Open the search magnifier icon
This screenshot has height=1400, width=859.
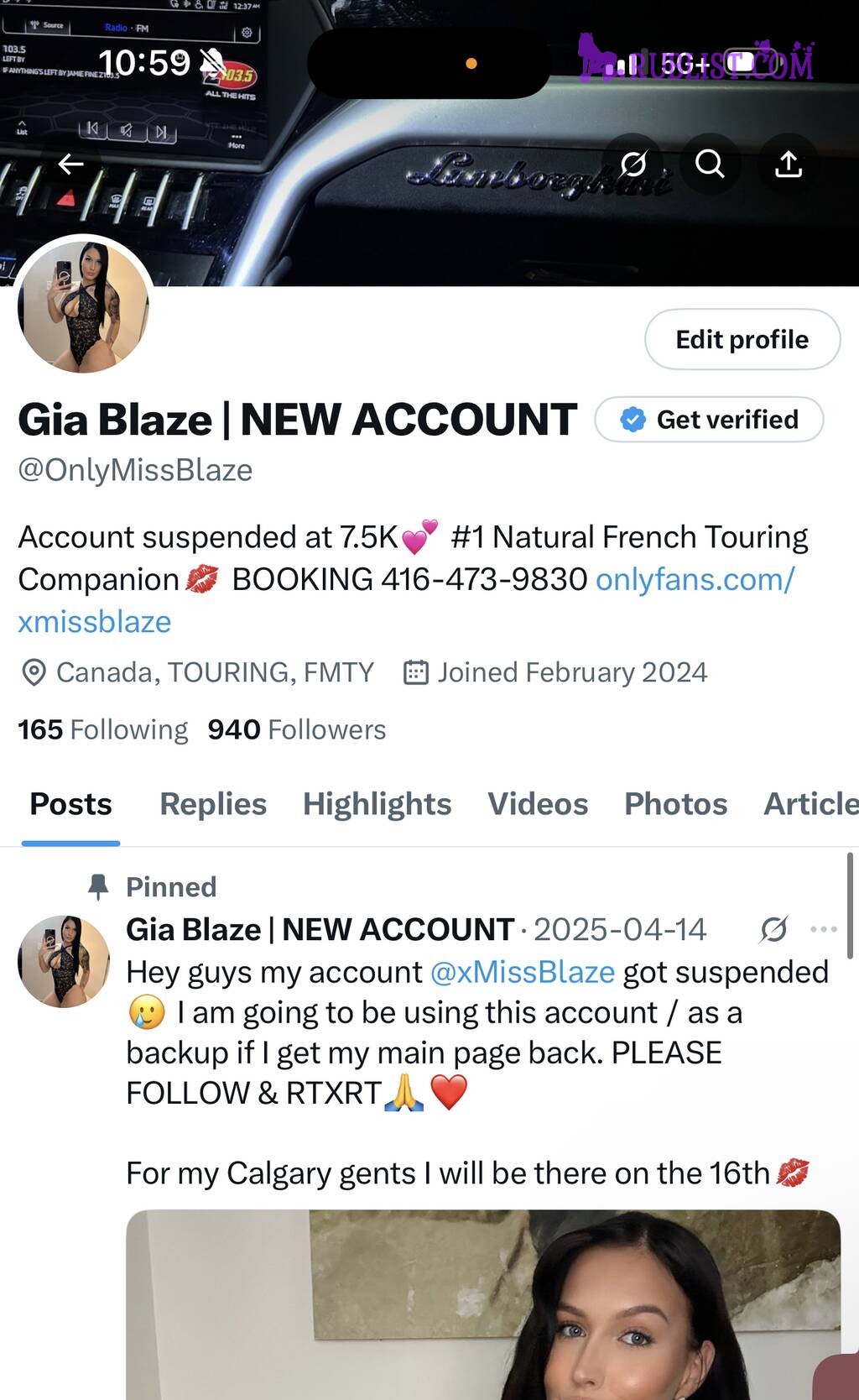coord(710,164)
